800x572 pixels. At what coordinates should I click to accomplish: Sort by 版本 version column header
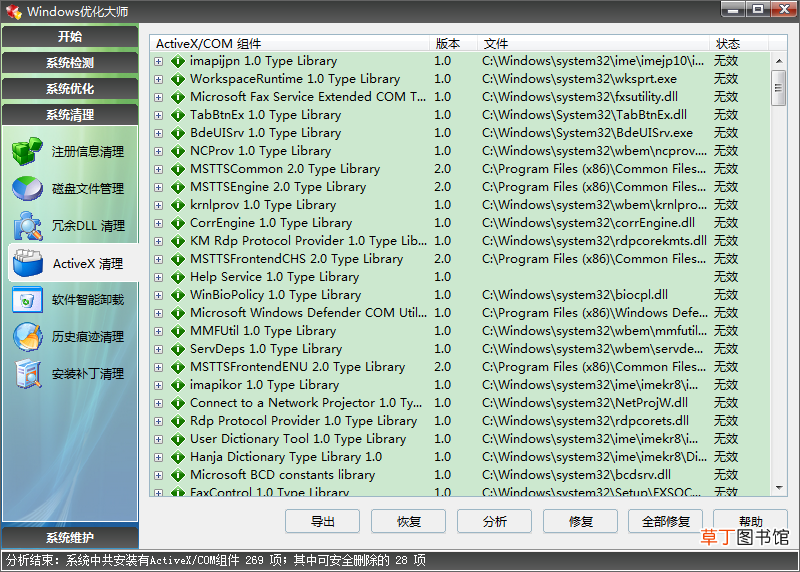click(x=454, y=43)
